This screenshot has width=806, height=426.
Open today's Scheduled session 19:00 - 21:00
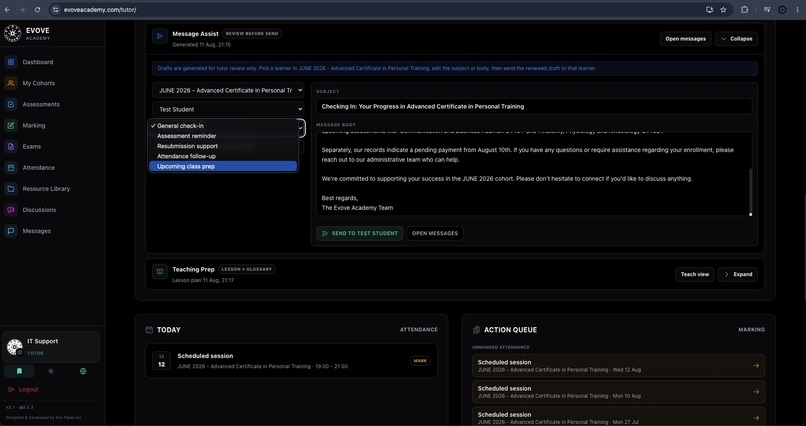(x=291, y=361)
